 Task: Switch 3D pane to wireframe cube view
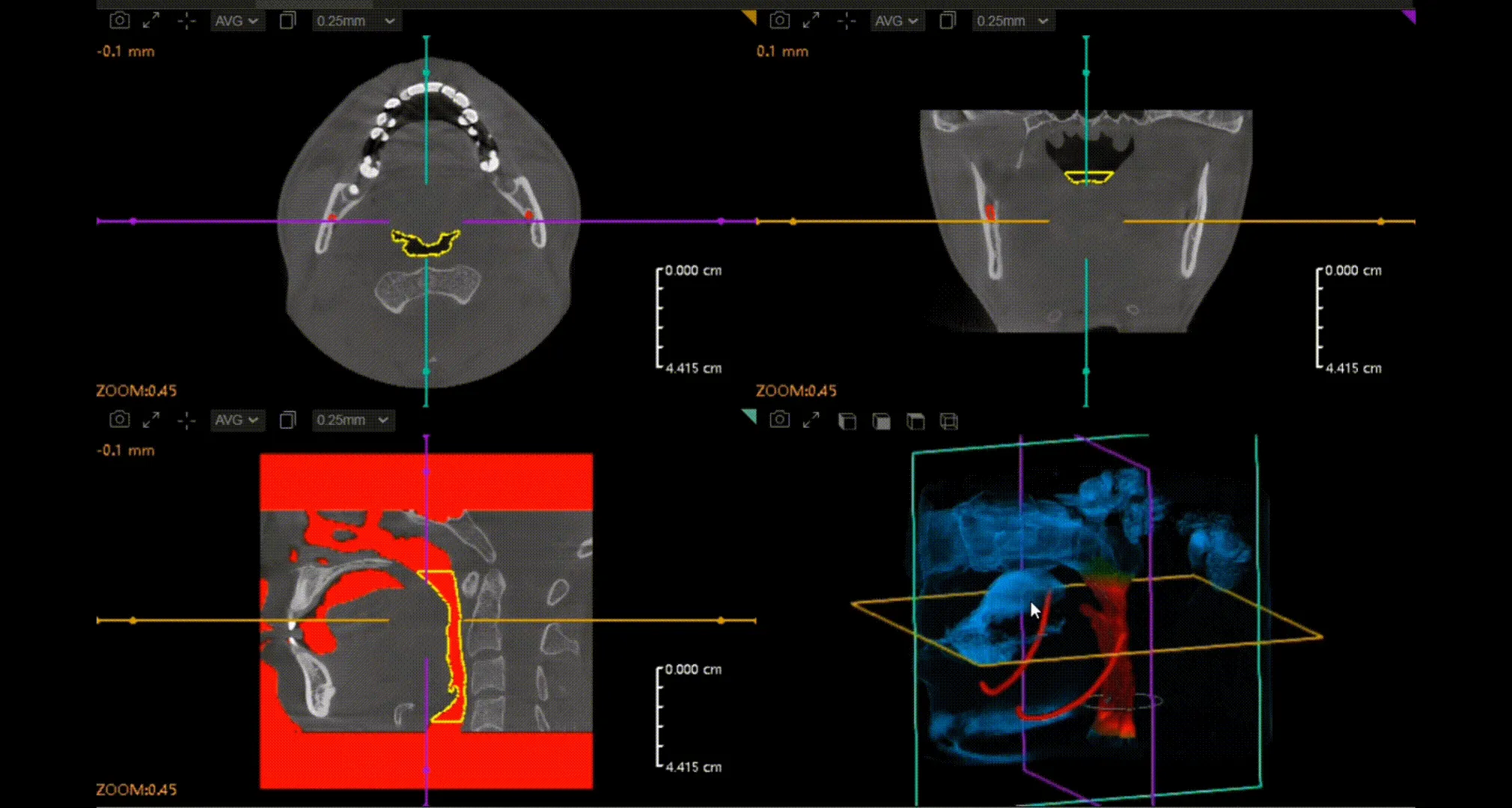[949, 422]
